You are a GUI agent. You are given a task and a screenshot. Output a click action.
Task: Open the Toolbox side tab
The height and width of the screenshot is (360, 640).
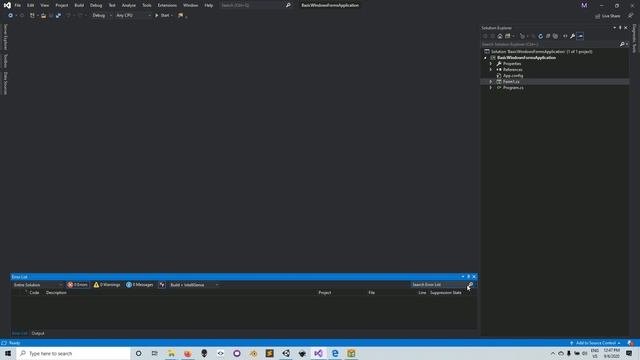tap(5, 61)
